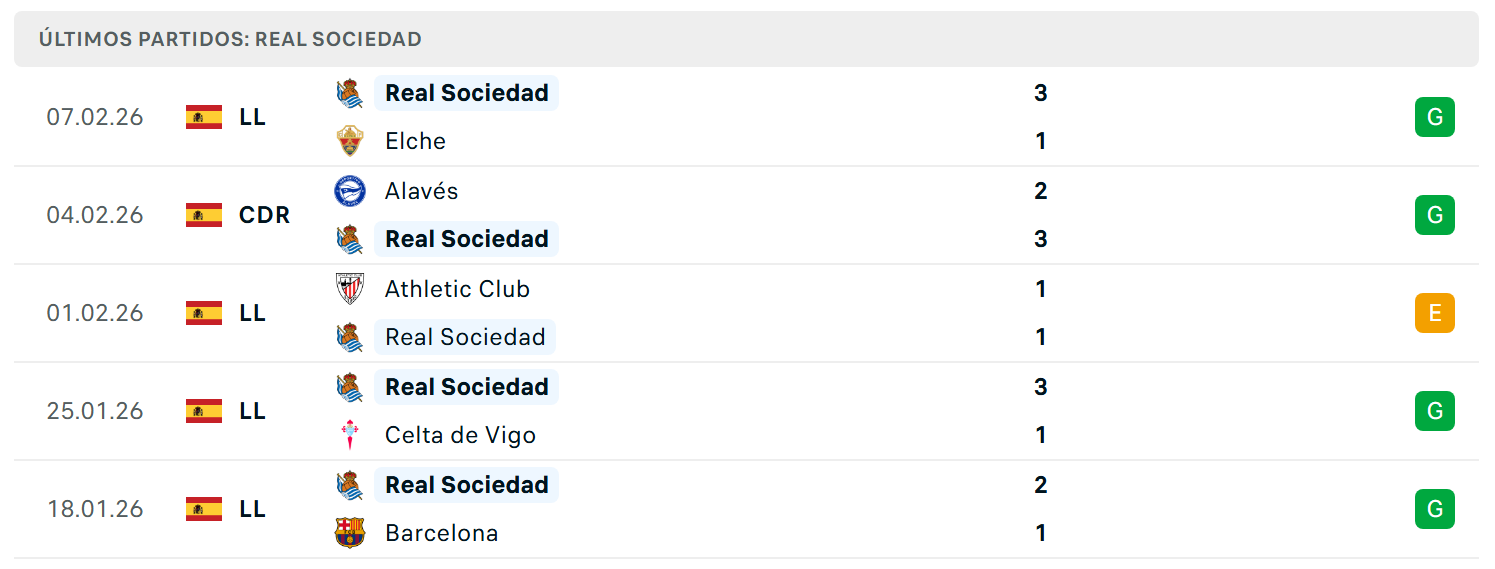The height and width of the screenshot is (569, 1495).
Task: Click the highlighted Real Sociedad in 01.02.26 match
Action: pyautogui.click(x=465, y=337)
